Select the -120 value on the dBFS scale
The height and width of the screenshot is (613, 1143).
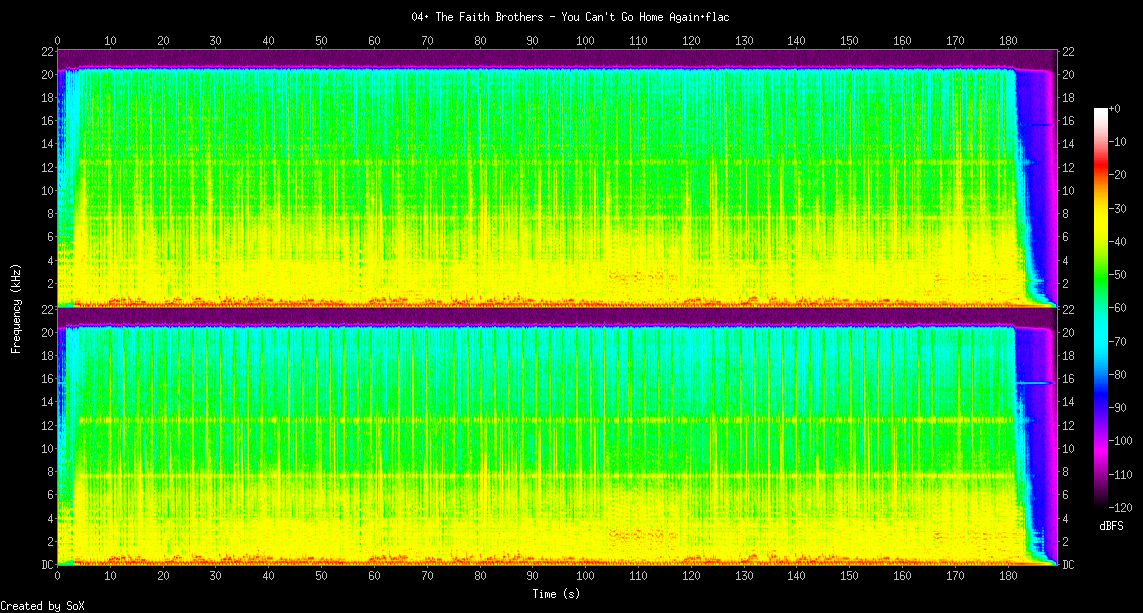[1122, 507]
